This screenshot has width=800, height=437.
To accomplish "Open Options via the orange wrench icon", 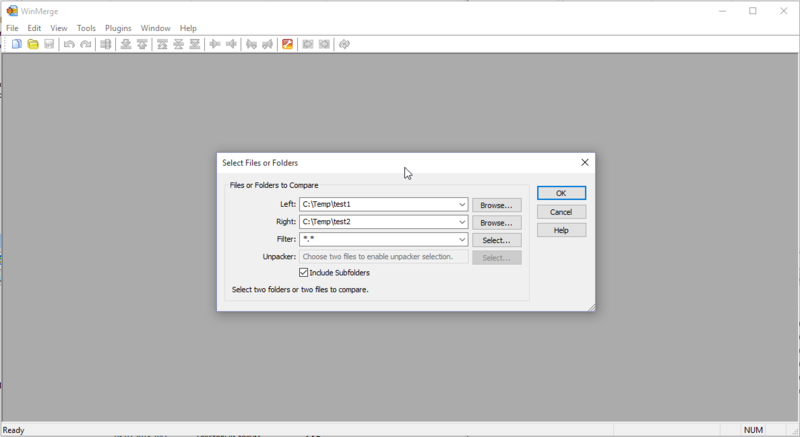I will click(287, 44).
